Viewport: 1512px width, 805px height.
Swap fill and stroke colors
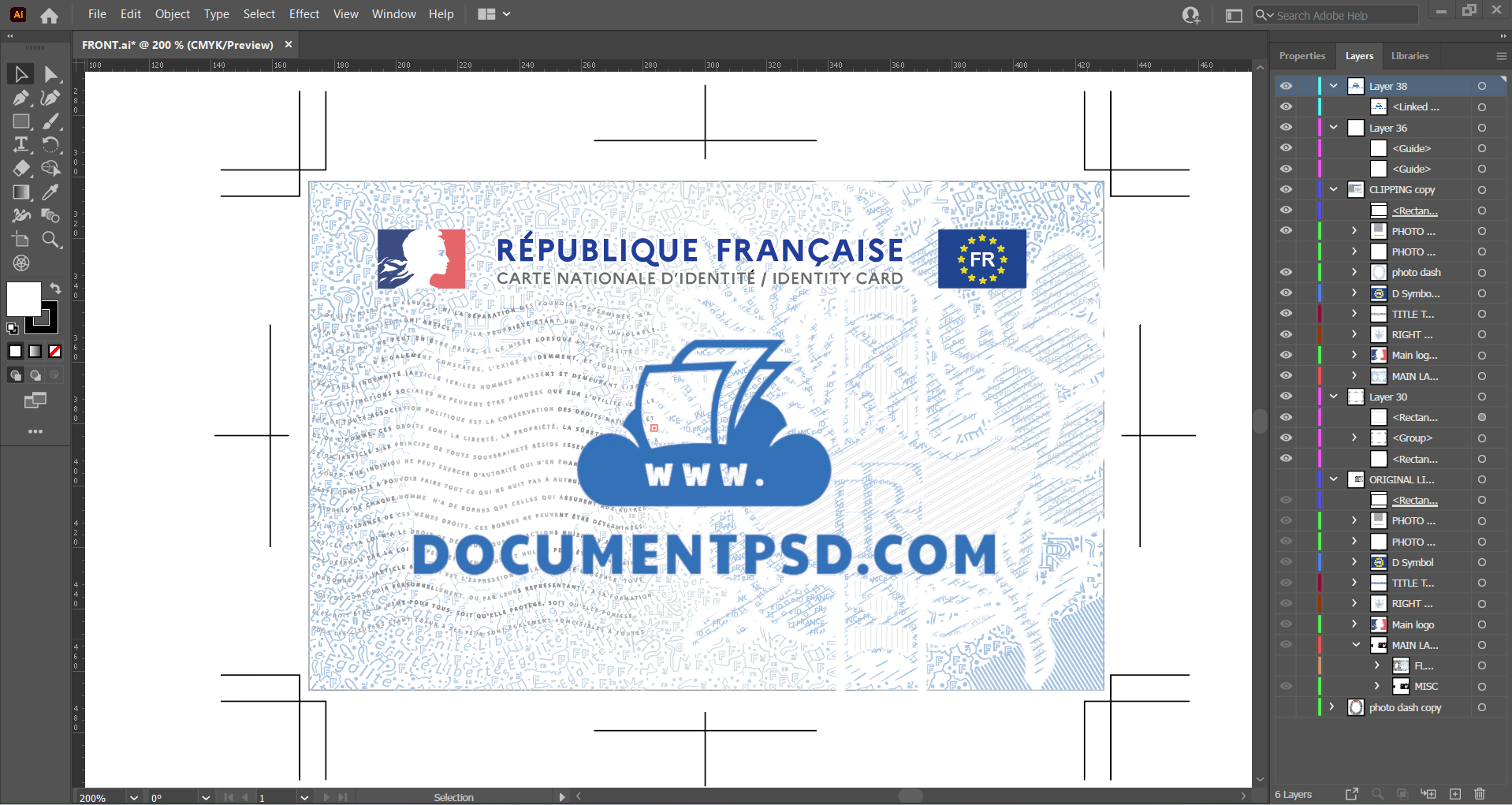pos(55,288)
